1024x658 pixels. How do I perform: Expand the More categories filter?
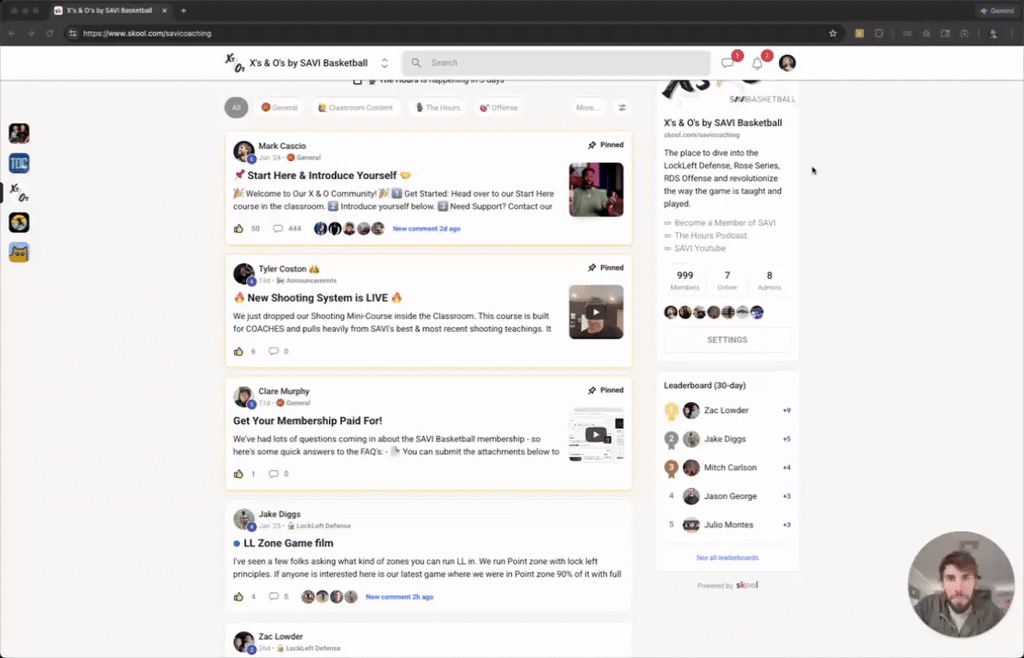[586, 108]
